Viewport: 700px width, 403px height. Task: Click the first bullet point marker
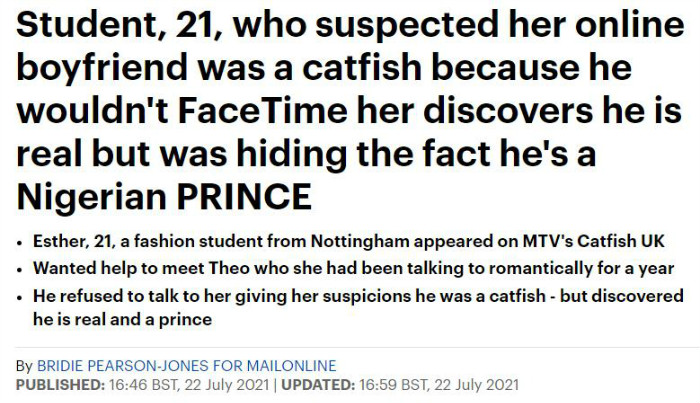19,243
